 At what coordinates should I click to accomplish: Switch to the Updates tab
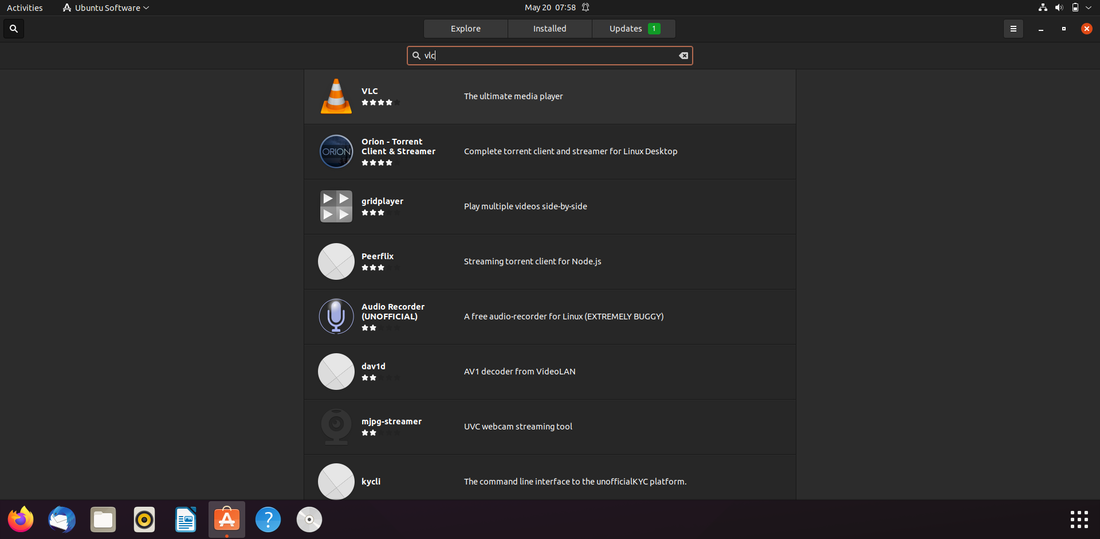point(633,29)
